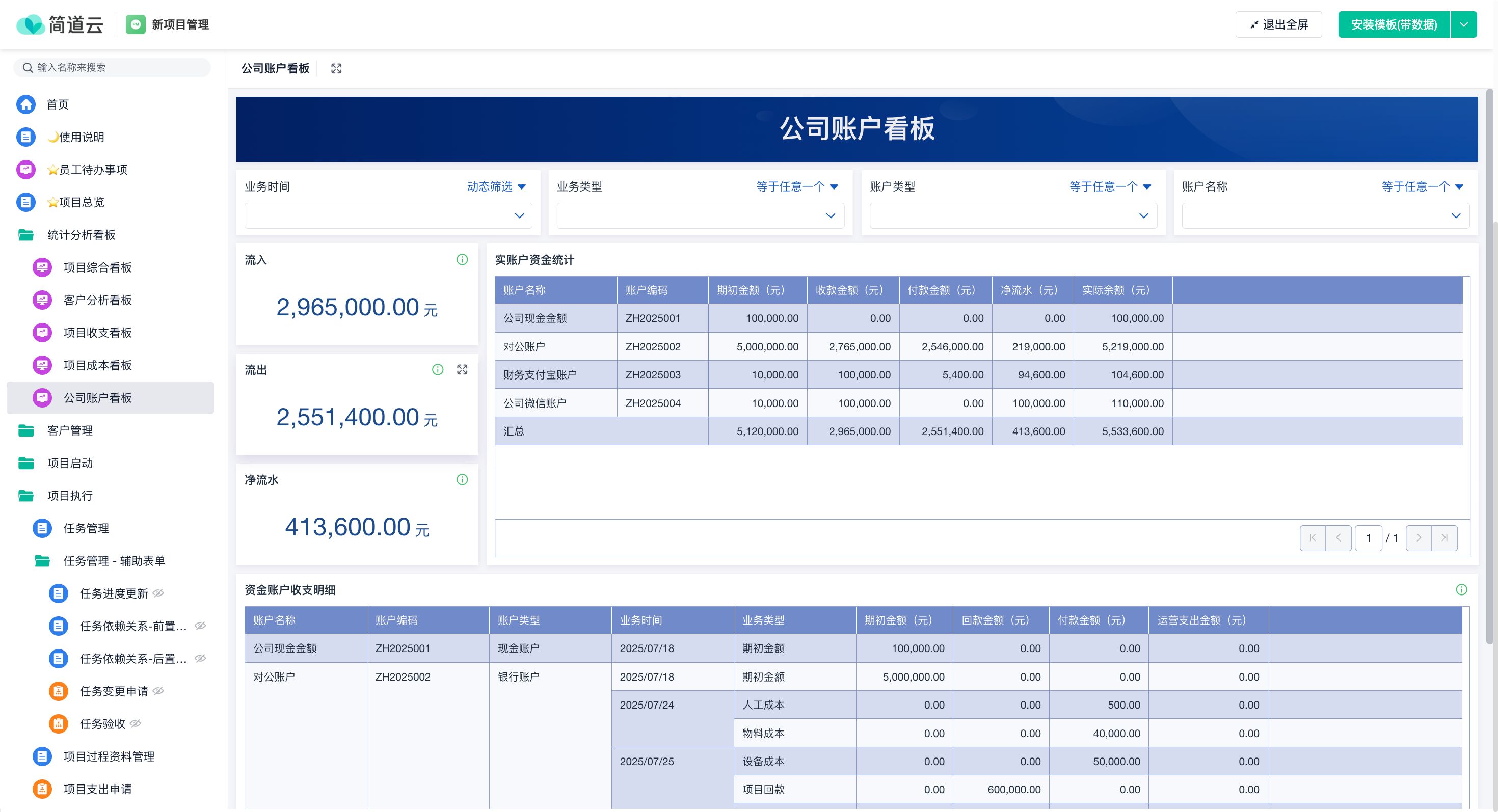Click info icon on 净流水 card
The image size is (1498, 812).
[462, 479]
